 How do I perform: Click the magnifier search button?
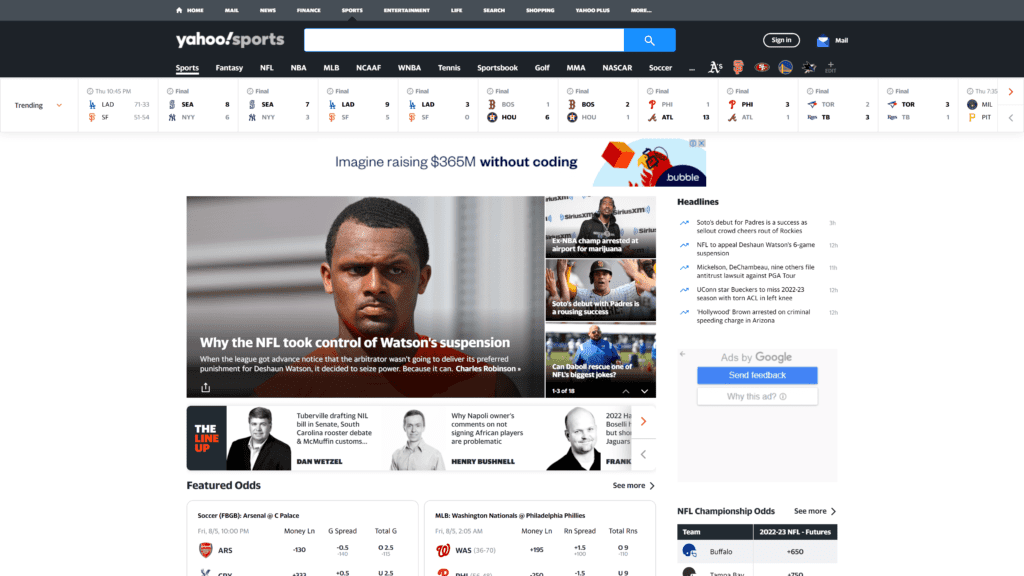coord(649,40)
